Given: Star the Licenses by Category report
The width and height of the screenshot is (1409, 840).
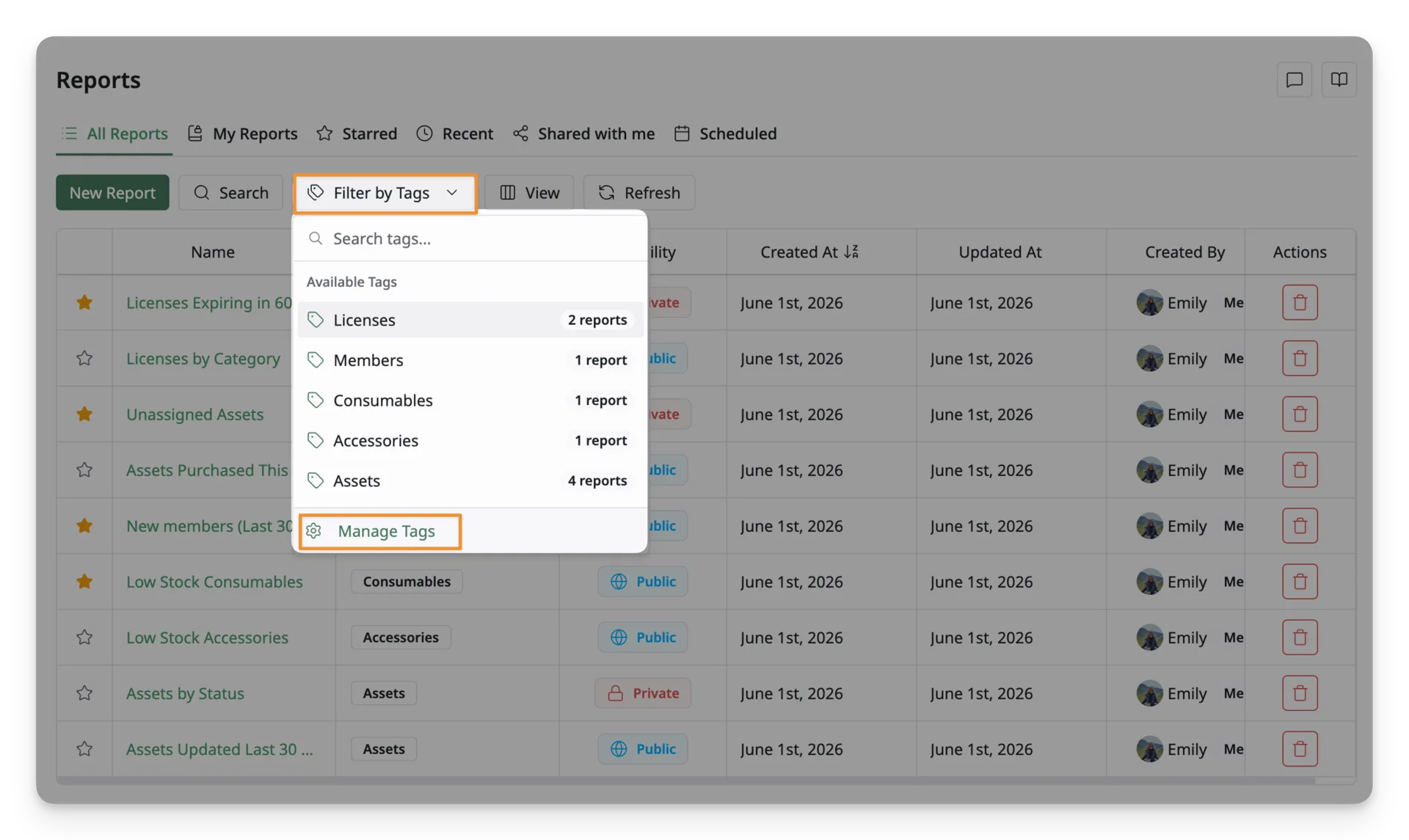Looking at the screenshot, I should pyautogui.click(x=84, y=358).
